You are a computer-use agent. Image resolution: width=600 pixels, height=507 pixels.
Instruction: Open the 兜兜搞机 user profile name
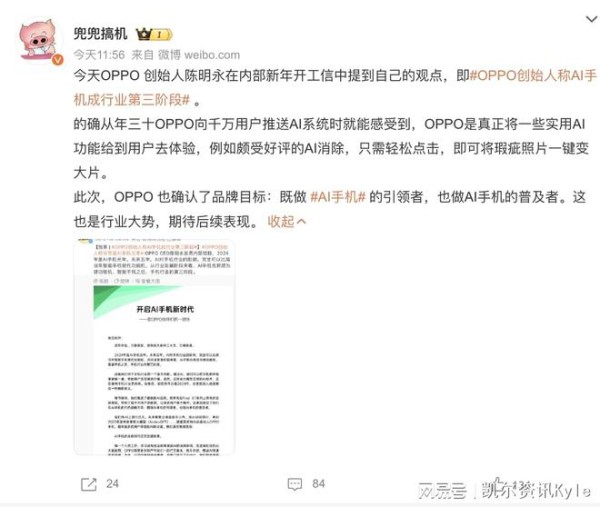100,34
